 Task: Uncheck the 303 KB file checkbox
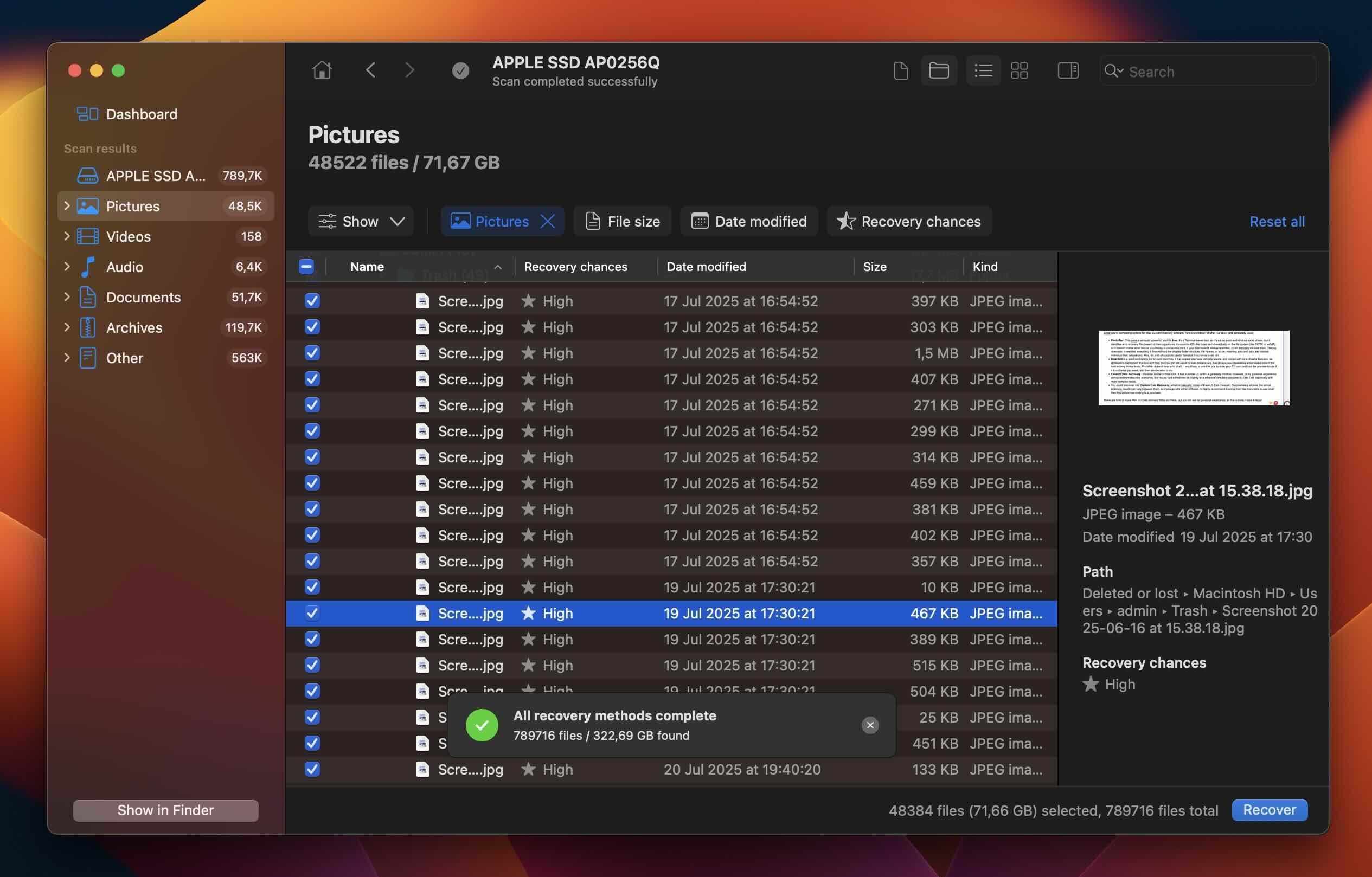312,327
